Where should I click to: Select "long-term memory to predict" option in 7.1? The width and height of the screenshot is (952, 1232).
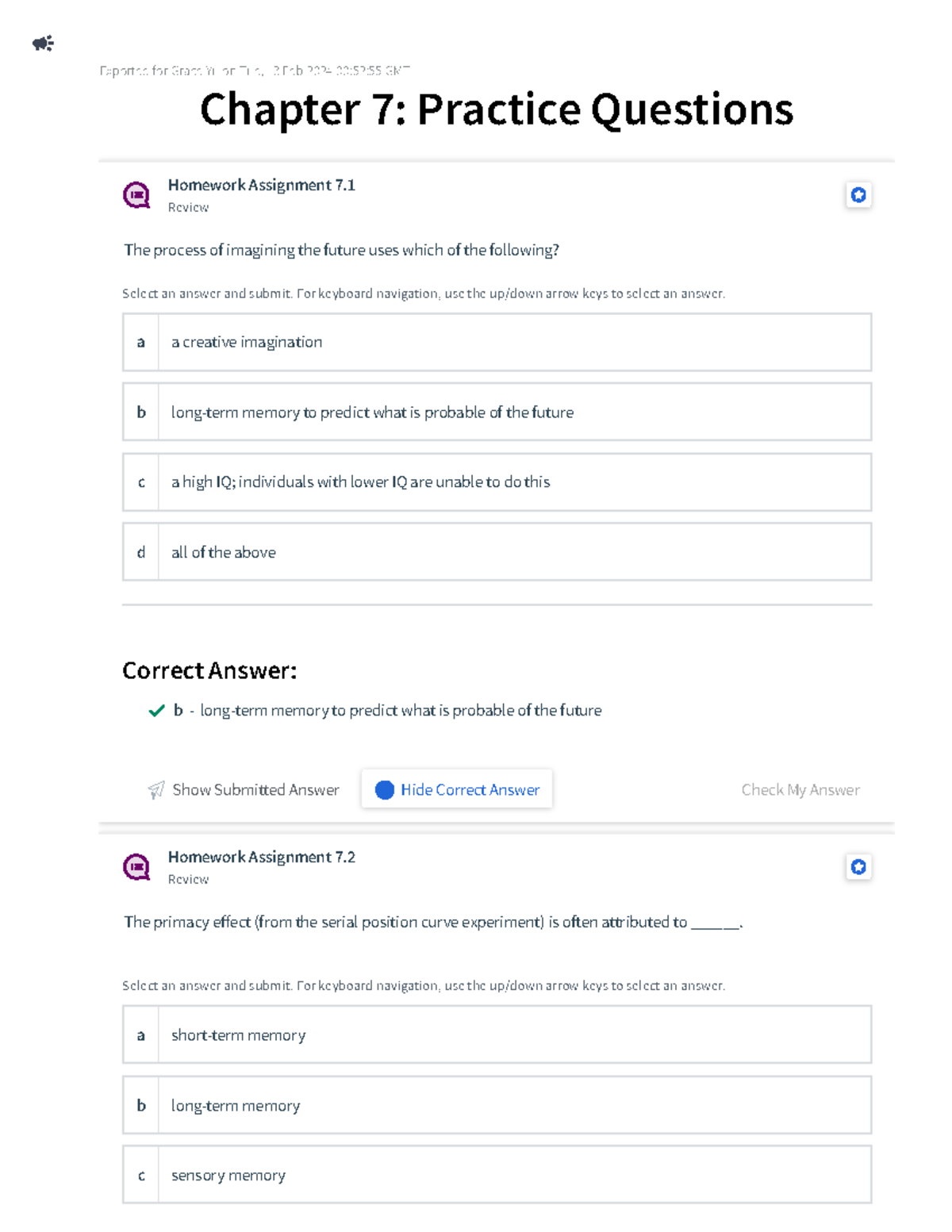tap(497, 412)
